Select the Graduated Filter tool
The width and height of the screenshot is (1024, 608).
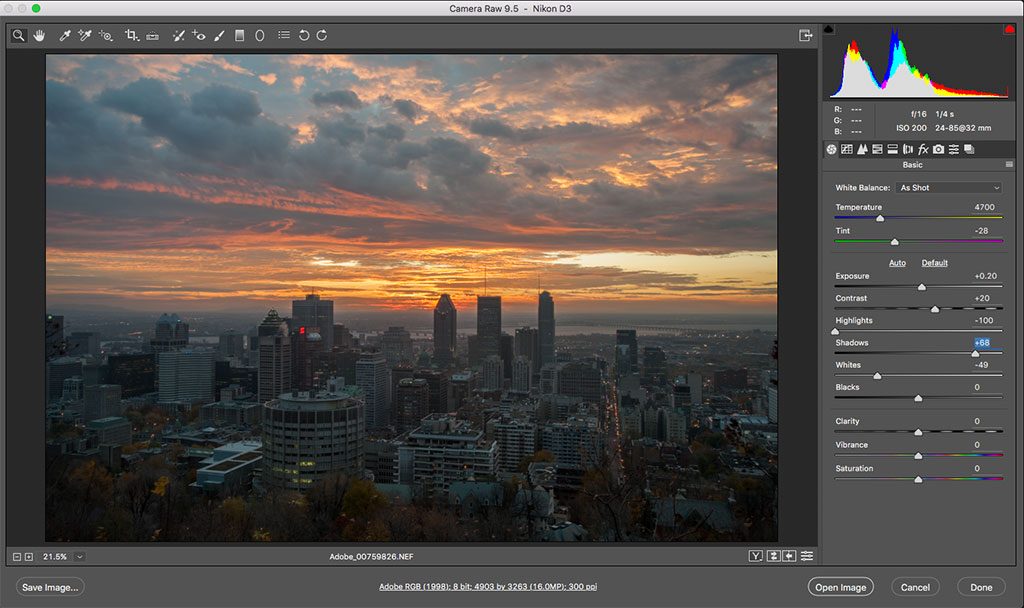239,35
